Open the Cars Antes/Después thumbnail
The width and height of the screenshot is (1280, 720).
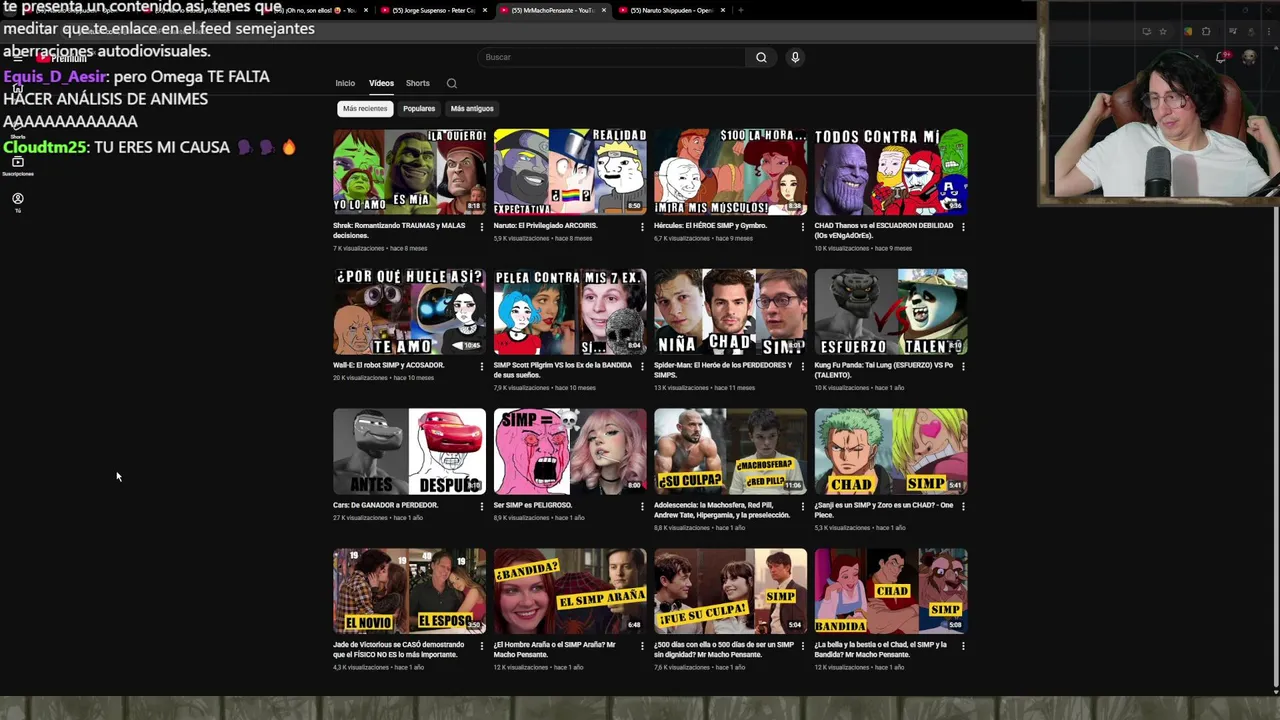pos(410,451)
